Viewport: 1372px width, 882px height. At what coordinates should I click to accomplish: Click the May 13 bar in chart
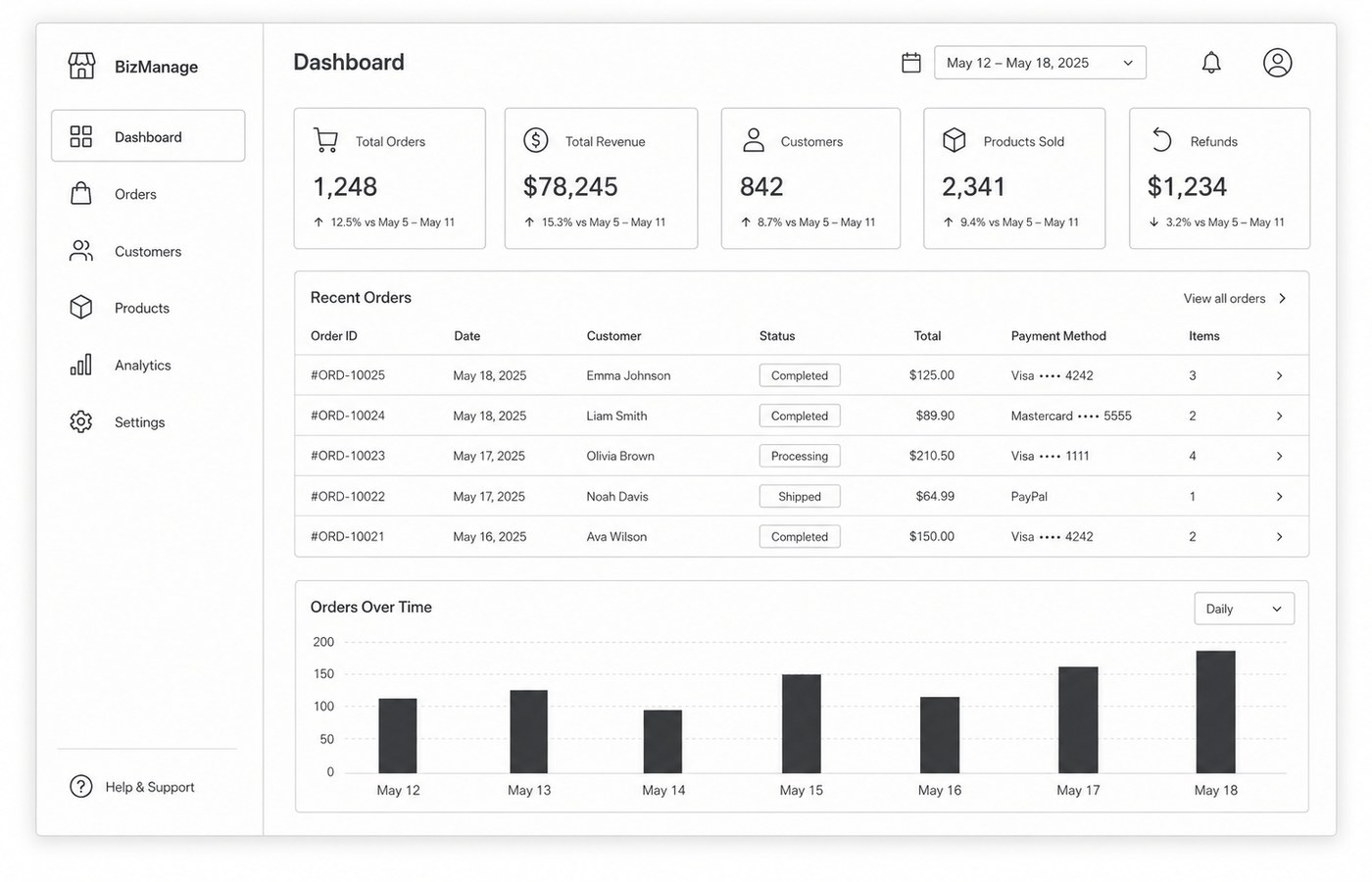pyautogui.click(x=529, y=732)
